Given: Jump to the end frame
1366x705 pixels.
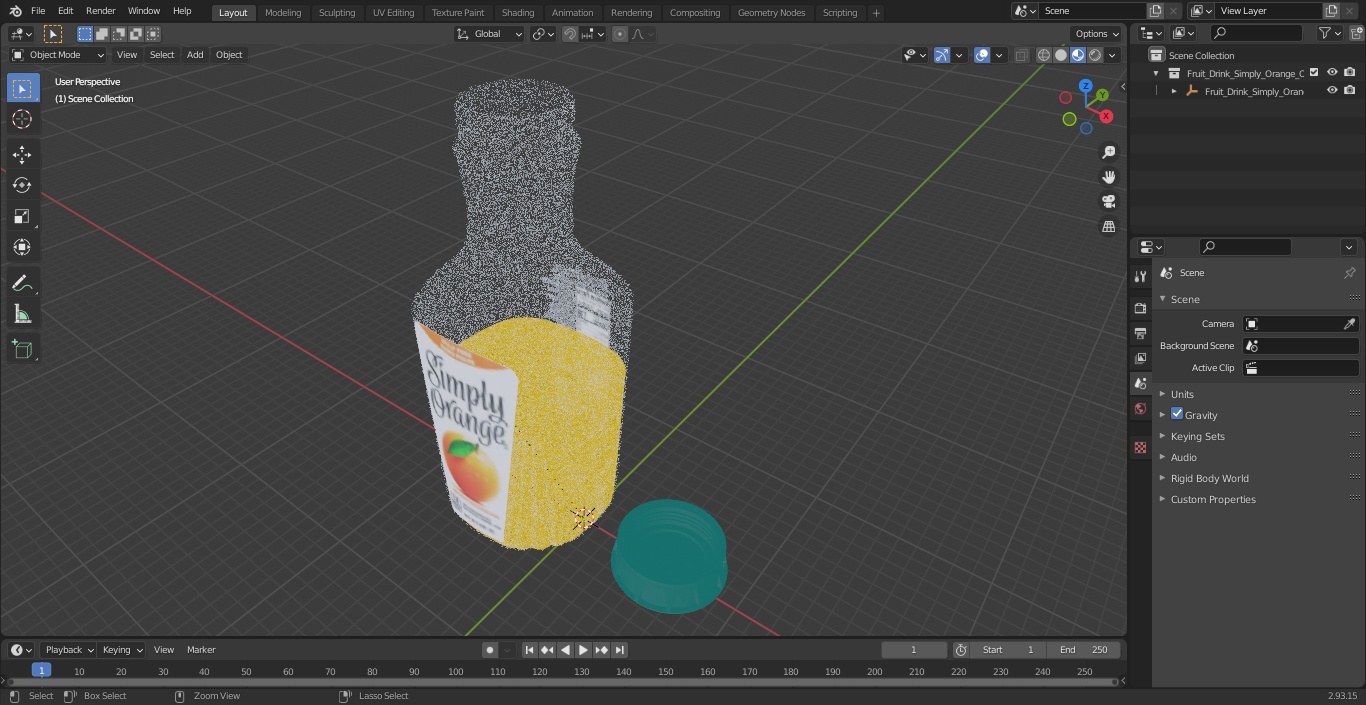Looking at the screenshot, I should (619, 650).
